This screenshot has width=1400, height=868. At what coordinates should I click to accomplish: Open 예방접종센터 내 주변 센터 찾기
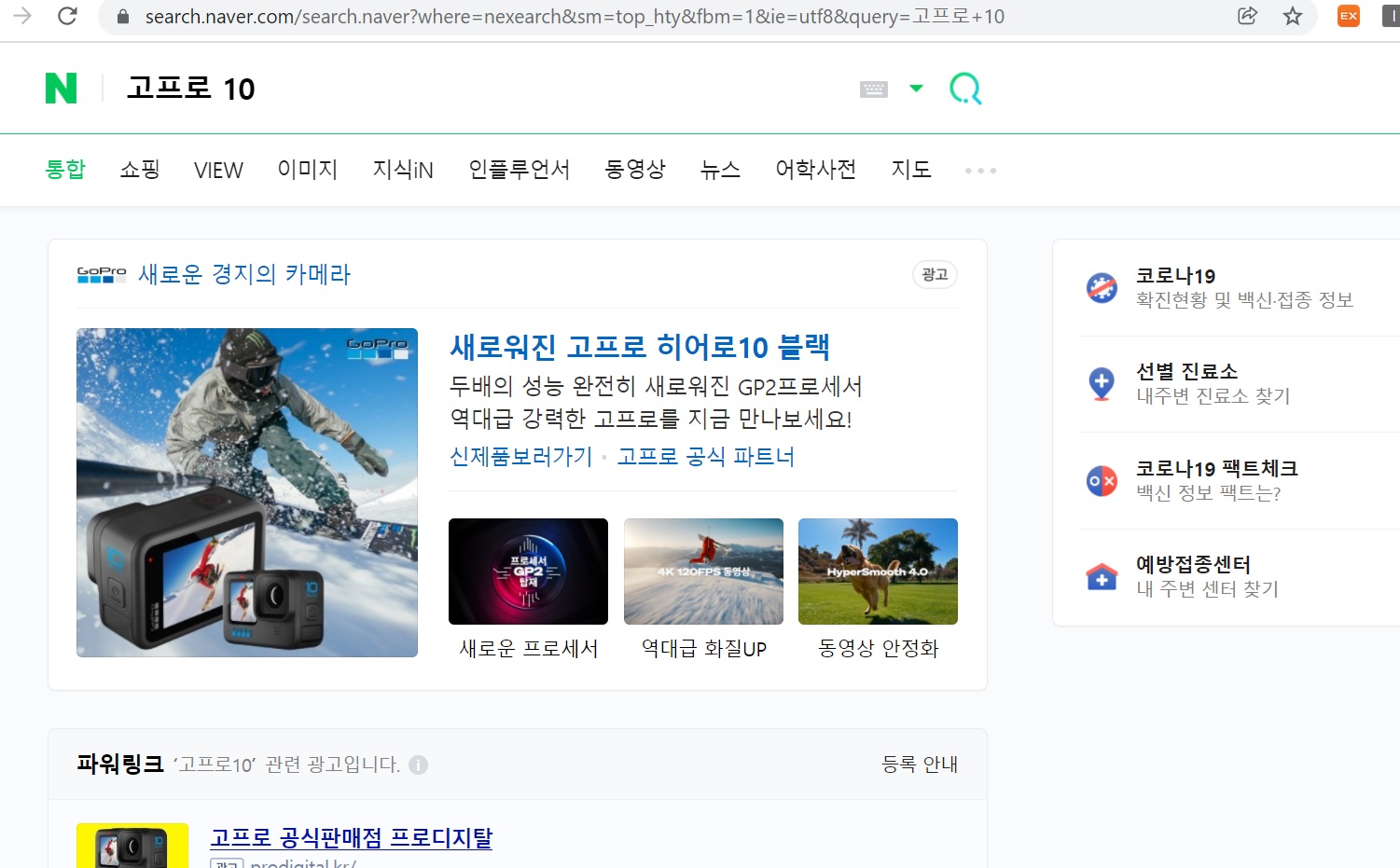[1207, 576]
